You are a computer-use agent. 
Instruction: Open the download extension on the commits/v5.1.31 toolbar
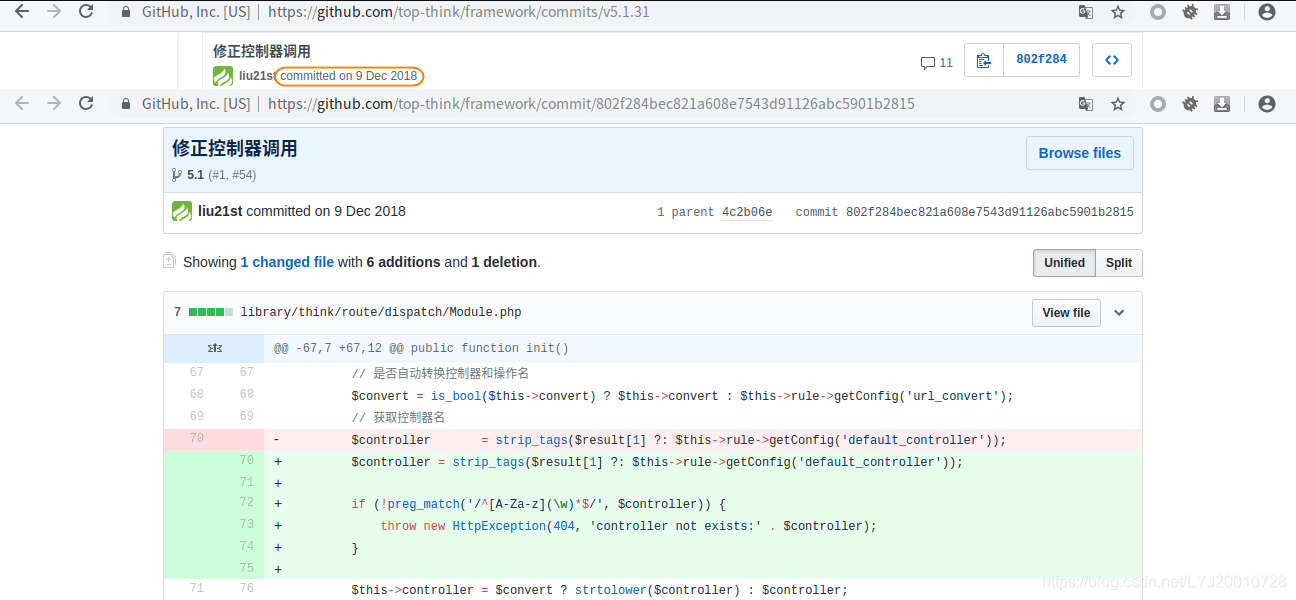tap(1222, 12)
